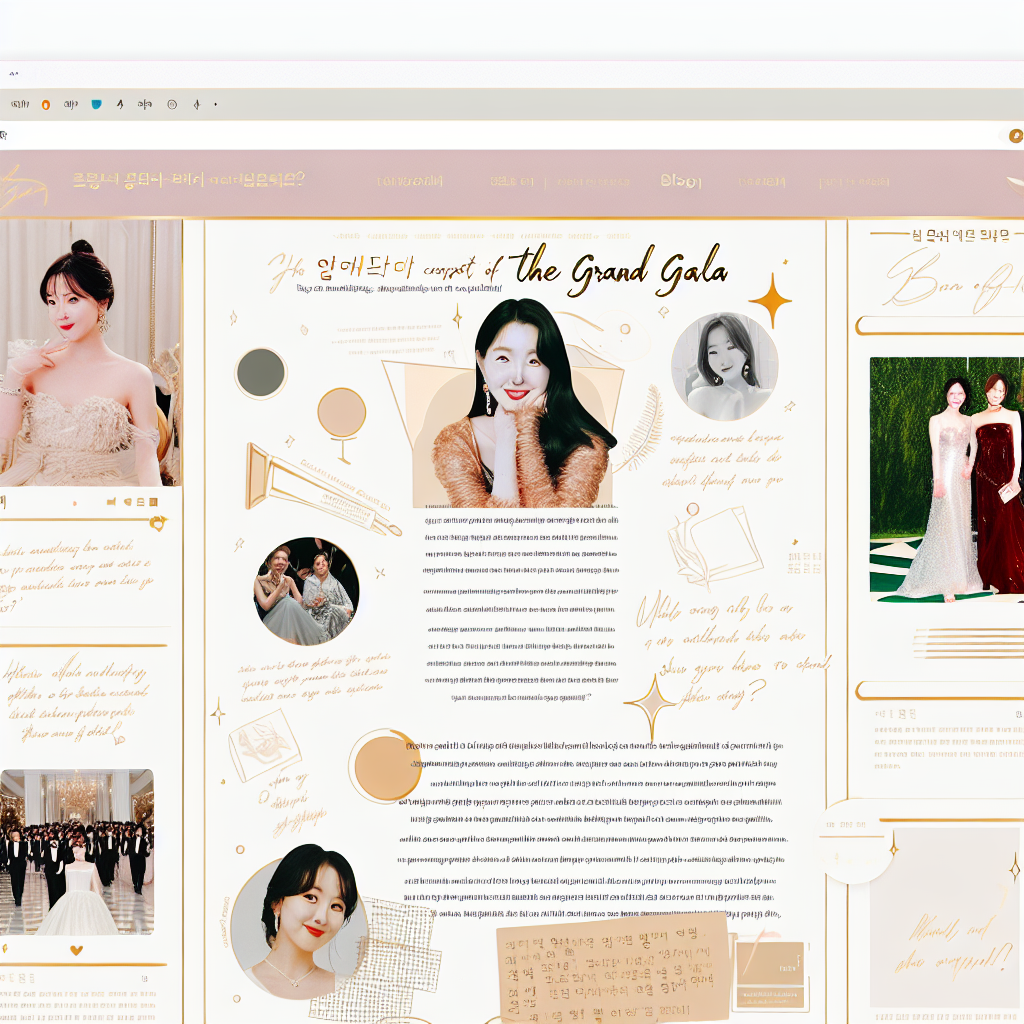This screenshot has height=1024, width=1024.
Task: Select the peach circular color swatch
Action: click(341, 413)
